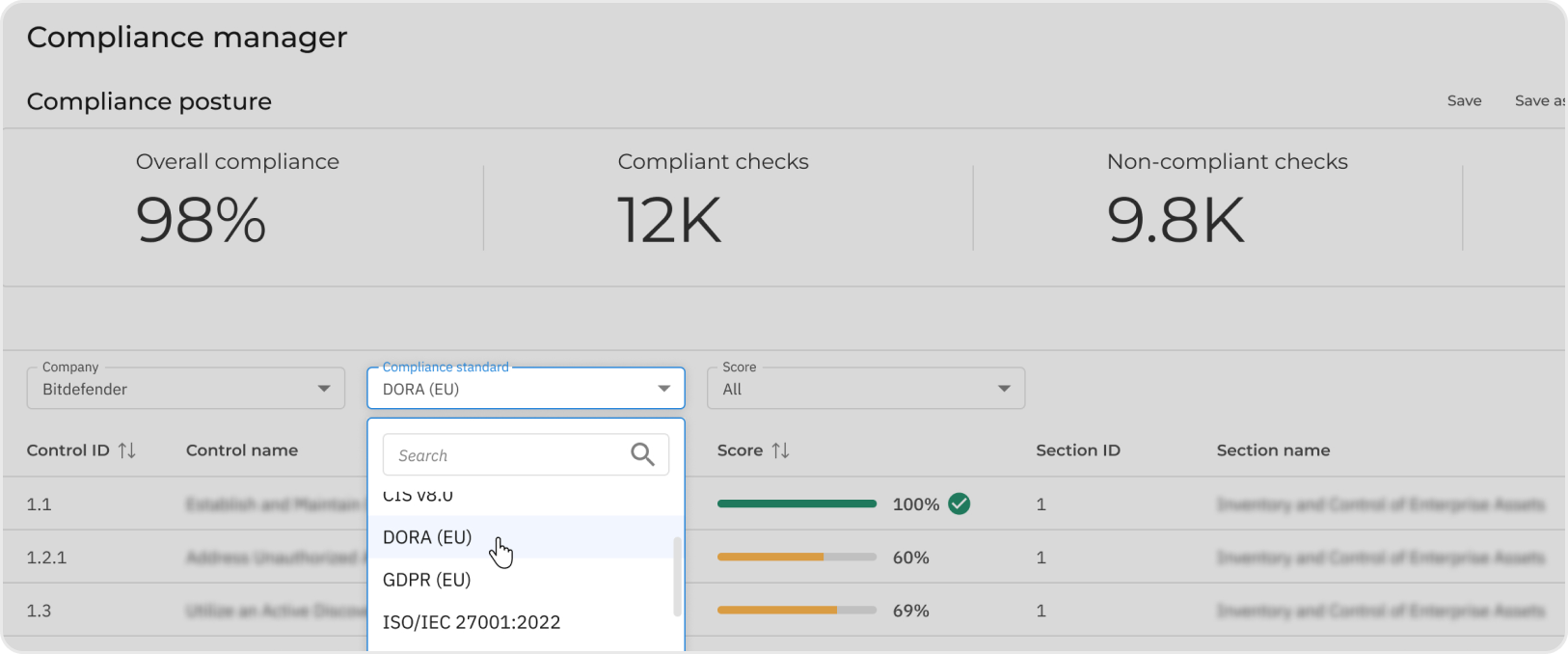The height and width of the screenshot is (654, 1568).
Task: Click the Save button
Action: (1464, 101)
